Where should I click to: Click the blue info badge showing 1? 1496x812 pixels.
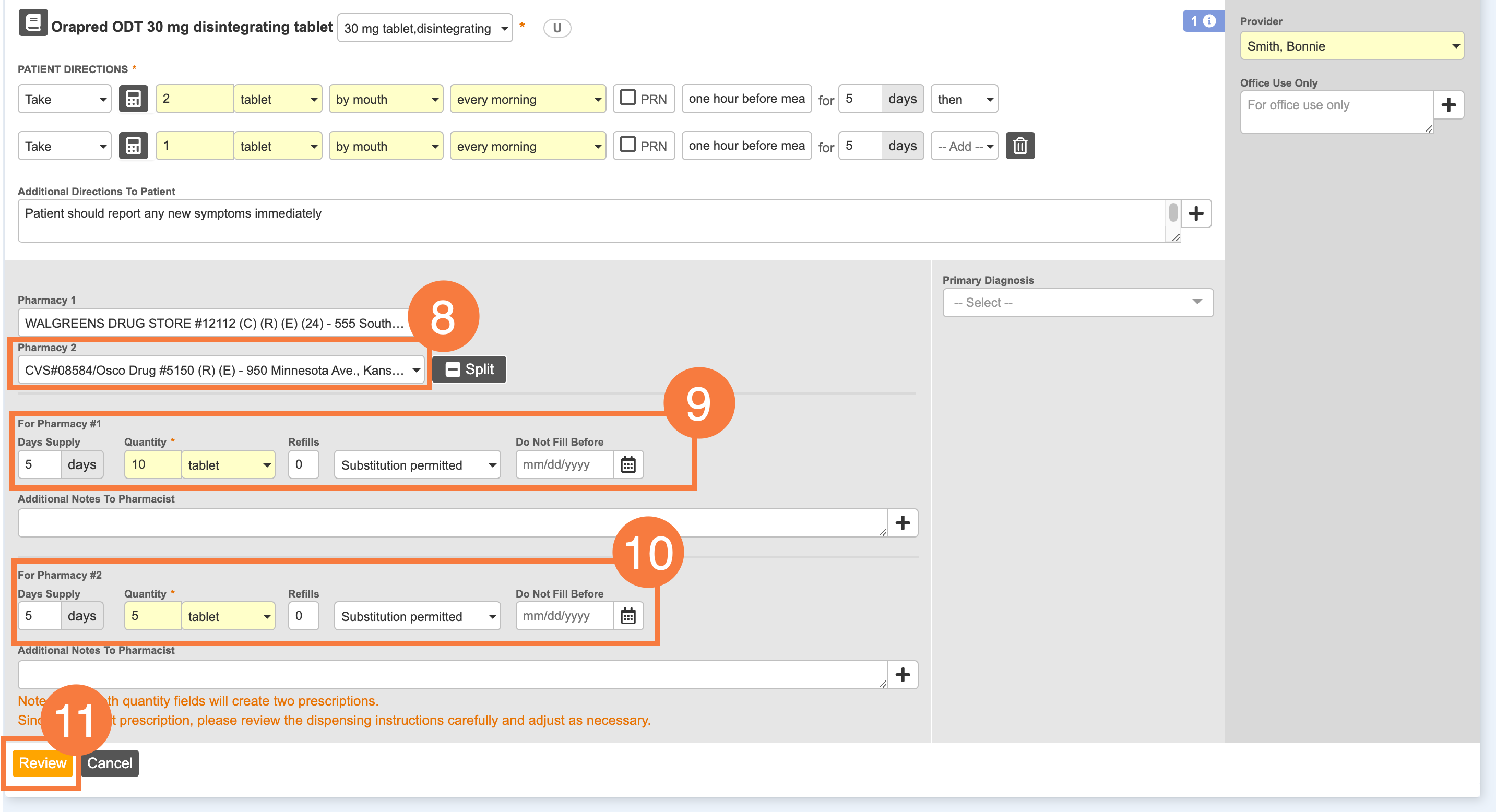[x=1202, y=21]
